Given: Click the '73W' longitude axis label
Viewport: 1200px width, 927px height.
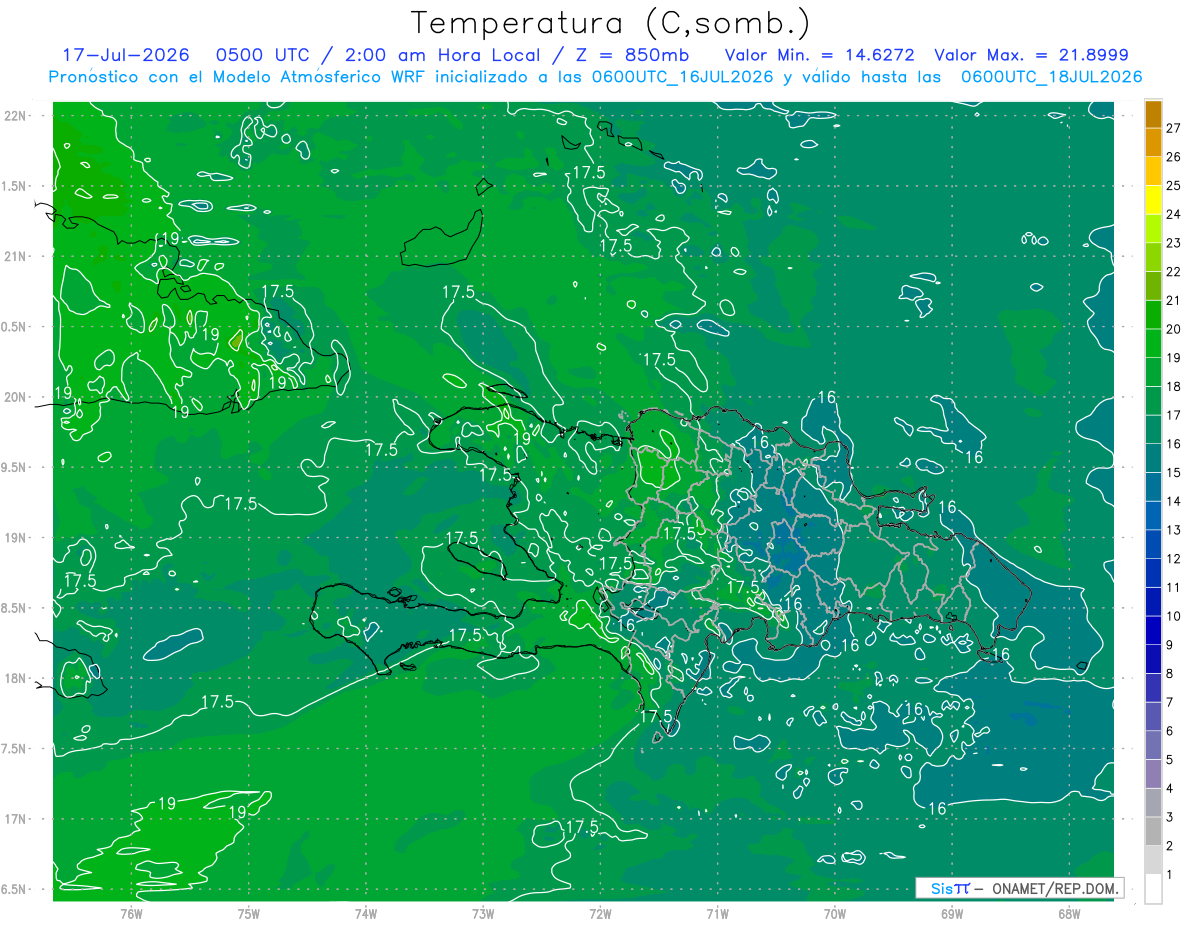Looking at the screenshot, I should [483, 914].
